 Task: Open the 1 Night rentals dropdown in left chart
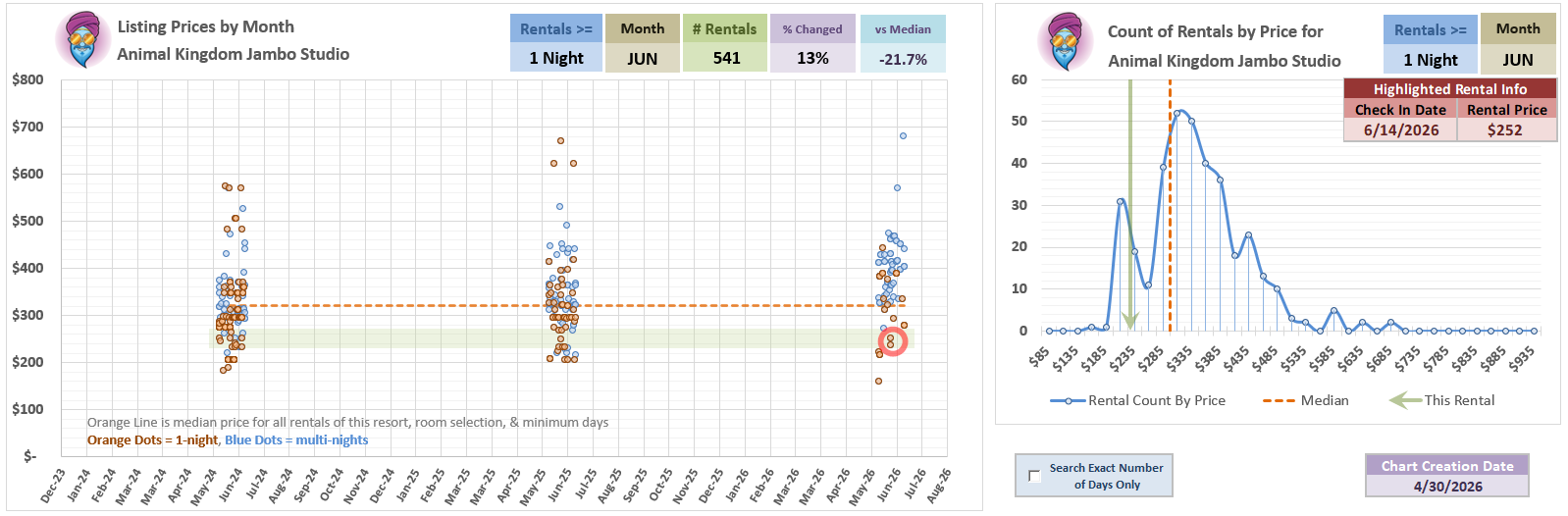555,58
